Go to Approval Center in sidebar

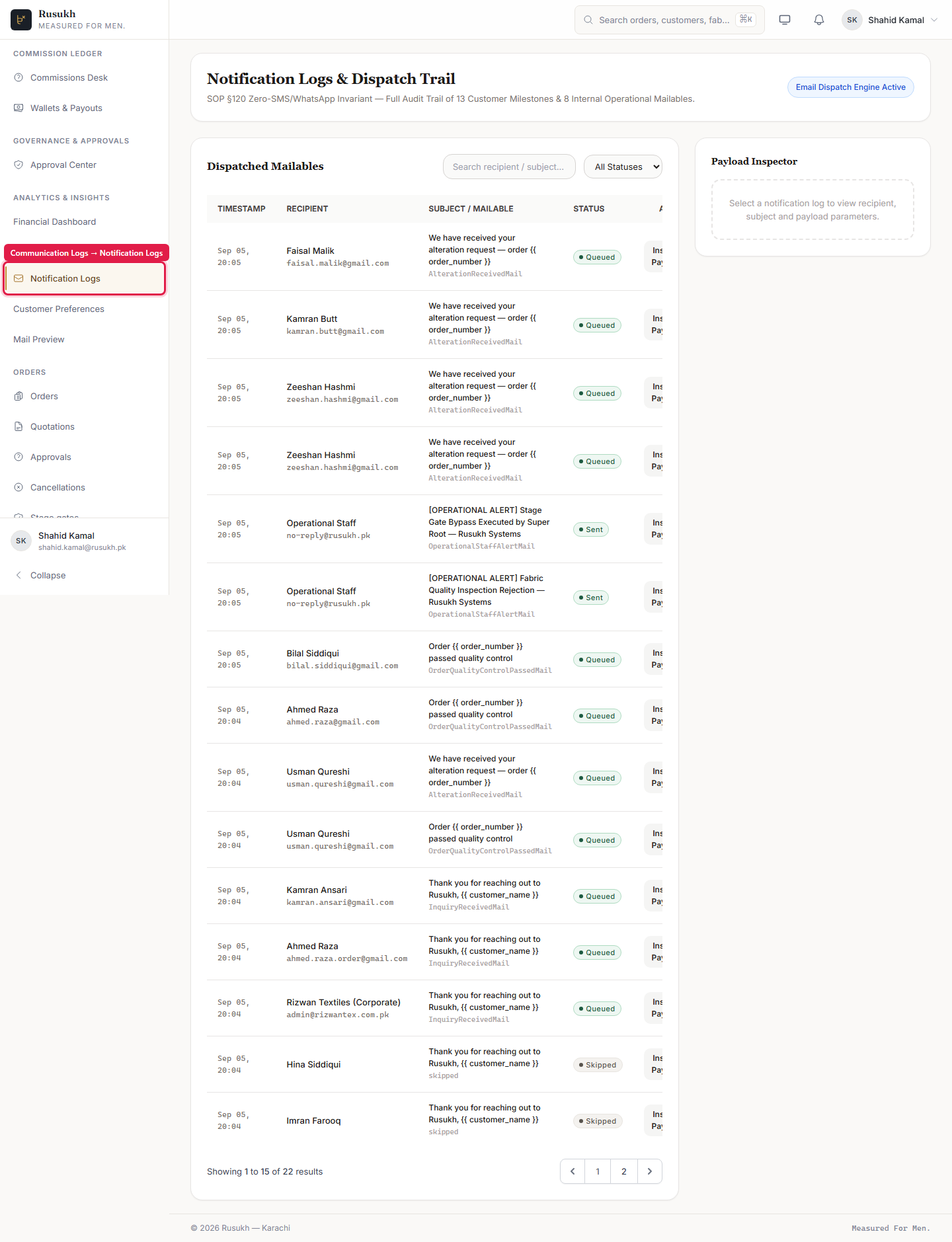(63, 165)
